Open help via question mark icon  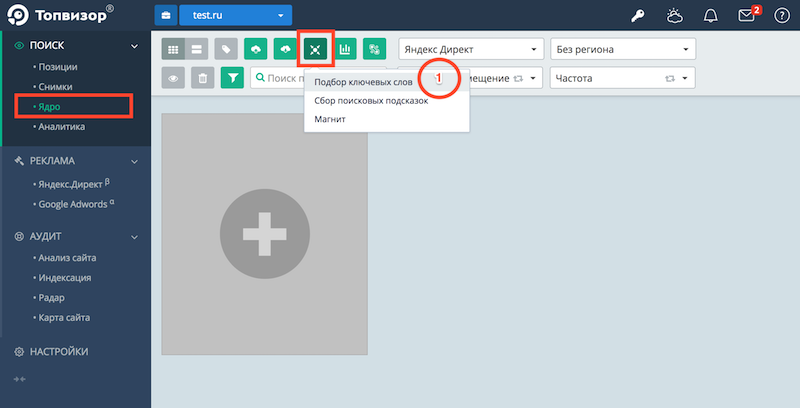[781, 16]
